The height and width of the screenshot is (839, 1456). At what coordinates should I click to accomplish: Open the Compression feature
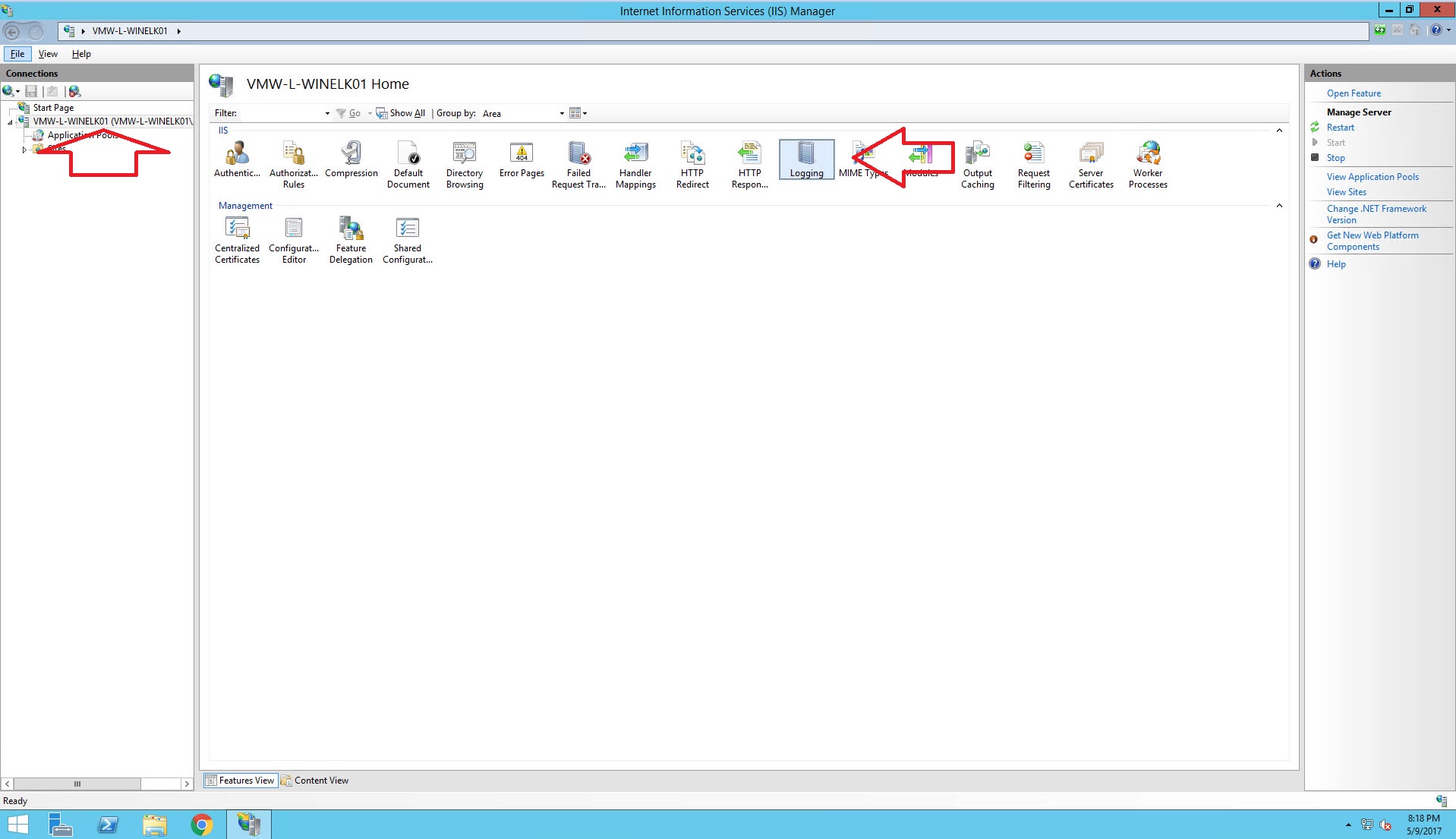(x=351, y=159)
